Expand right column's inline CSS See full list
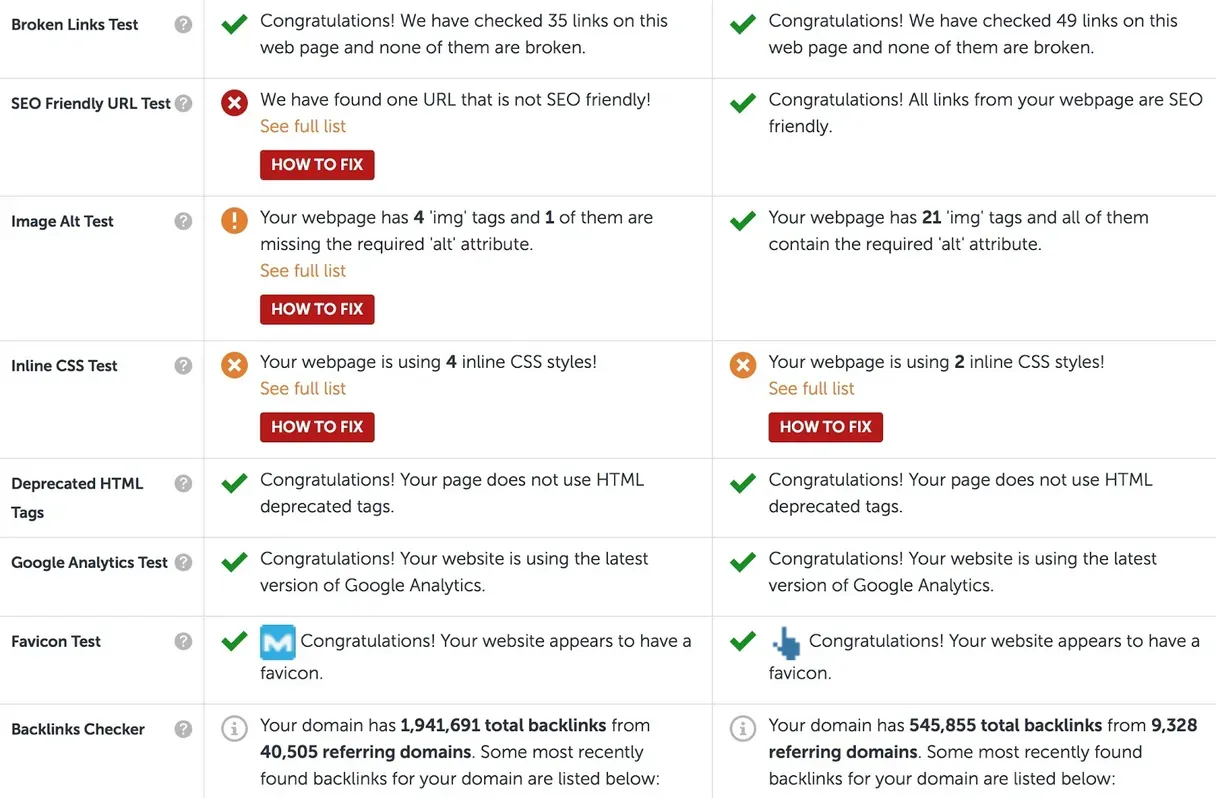The height and width of the screenshot is (798, 1216). (811, 388)
